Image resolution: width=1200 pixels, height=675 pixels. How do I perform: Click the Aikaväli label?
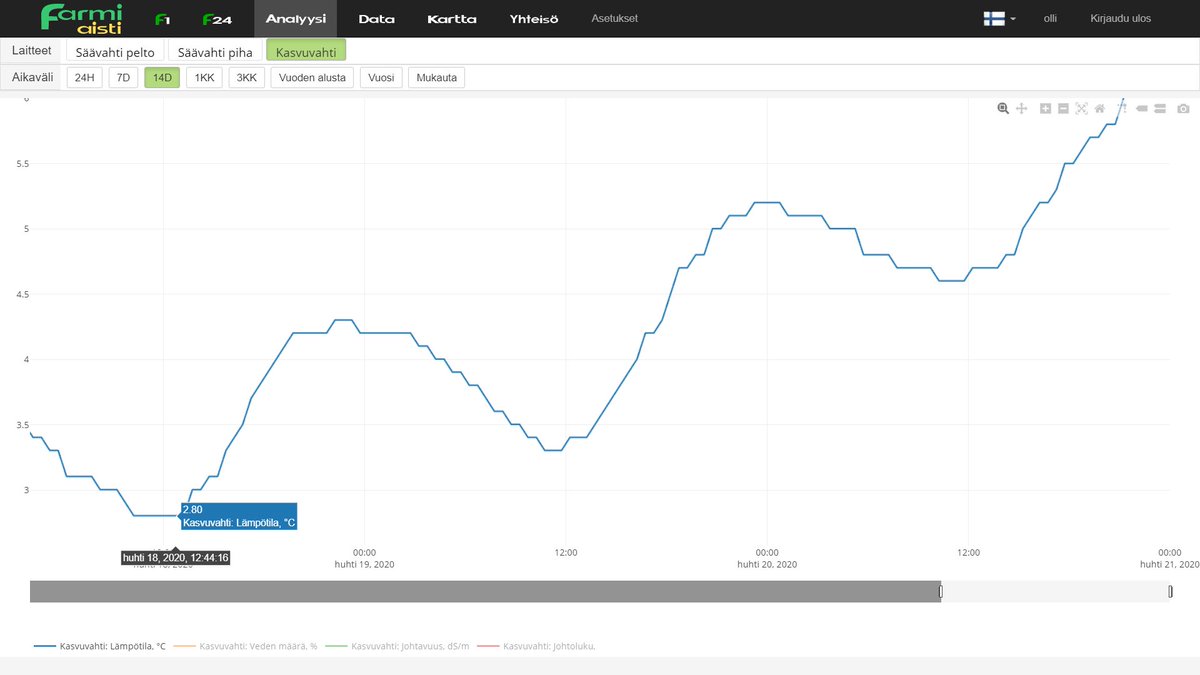(33, 77)
